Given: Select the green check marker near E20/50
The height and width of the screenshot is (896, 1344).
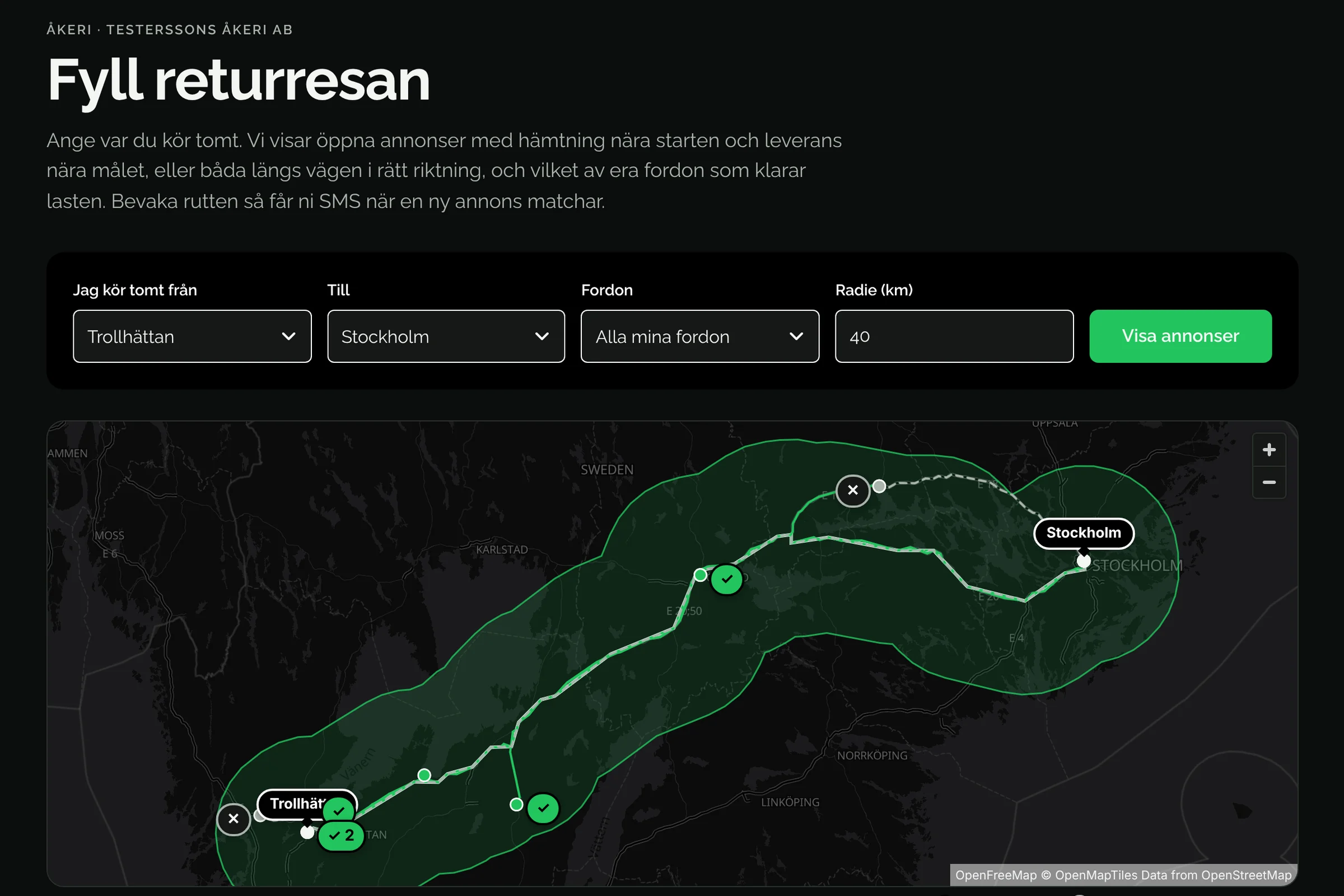Looking at the screenshot, I should coord(726,579).
